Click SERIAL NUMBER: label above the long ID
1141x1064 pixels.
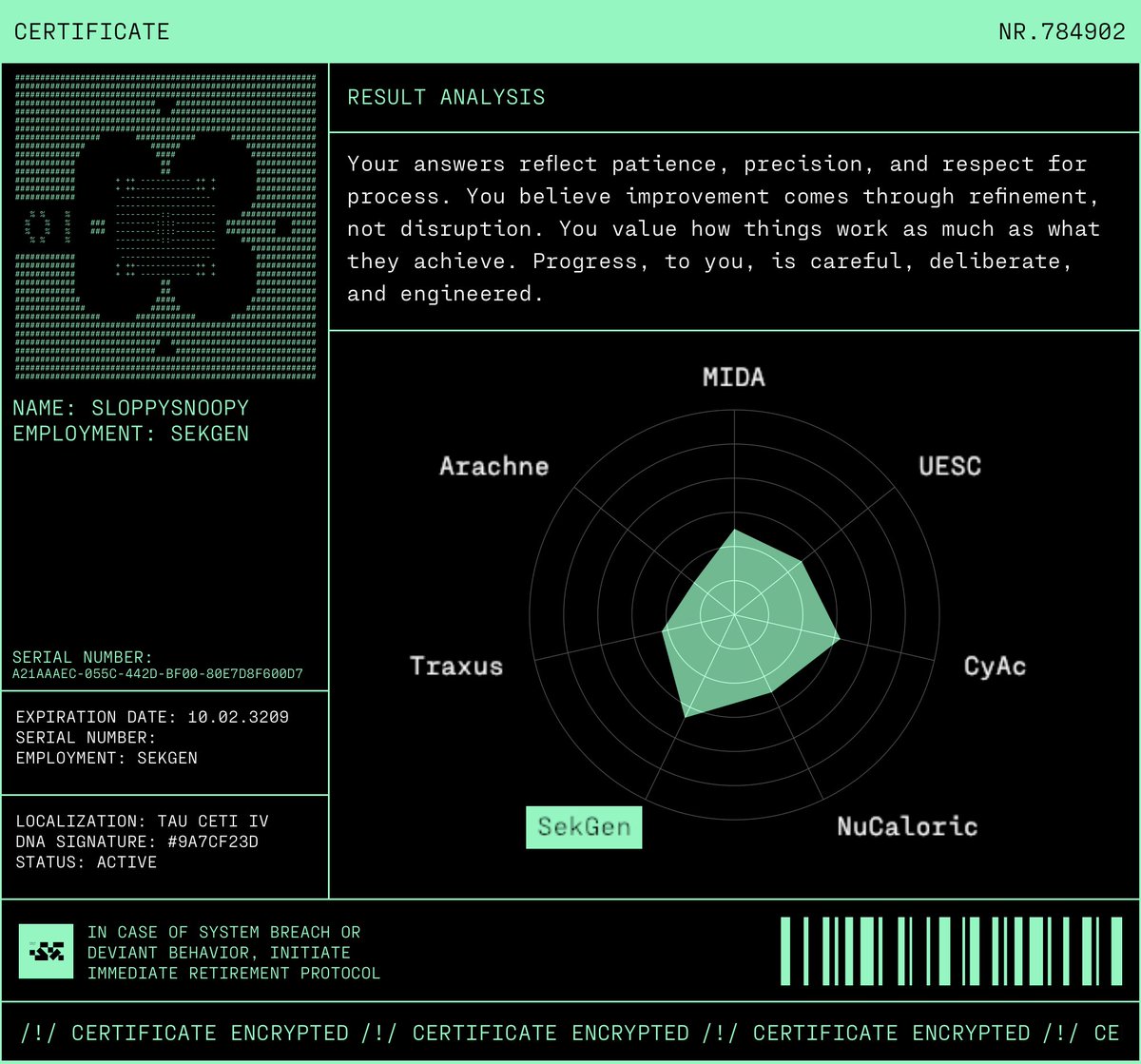83,657
